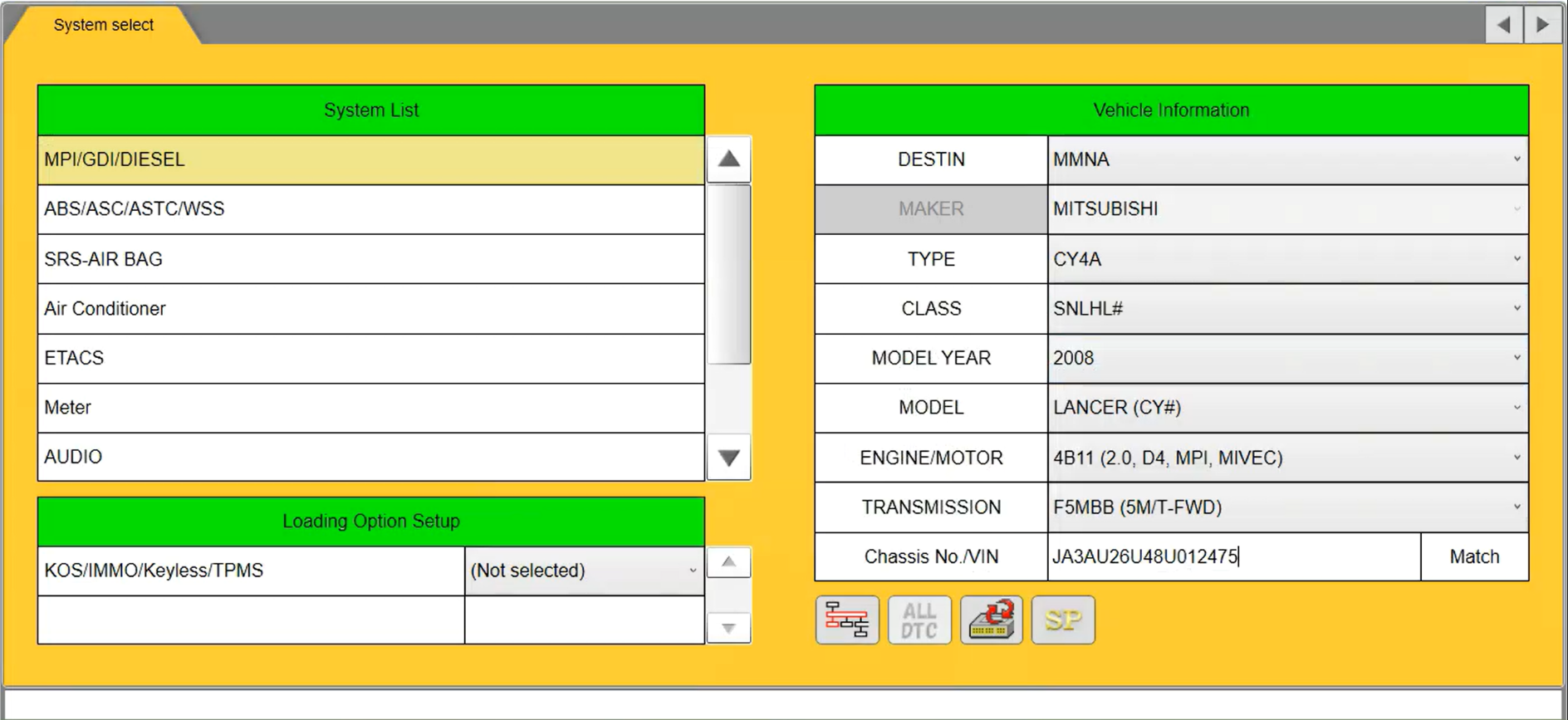Screen dimensions: 1568x720
Task: Open the MODEL YEAR dropdown
Action: [1287, 358]
